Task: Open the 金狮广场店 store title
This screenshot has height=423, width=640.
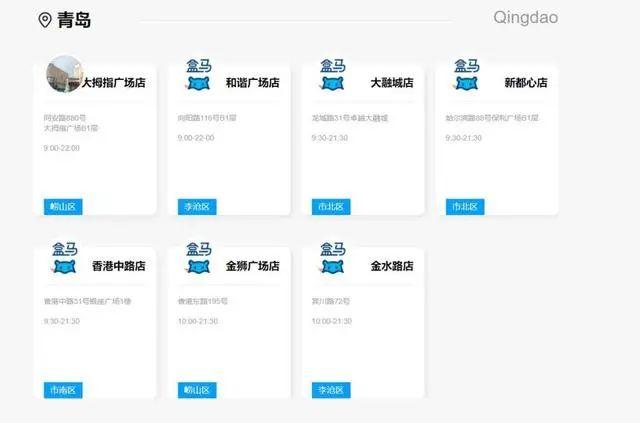Action: pyautogui.click(x=253, y=266)
